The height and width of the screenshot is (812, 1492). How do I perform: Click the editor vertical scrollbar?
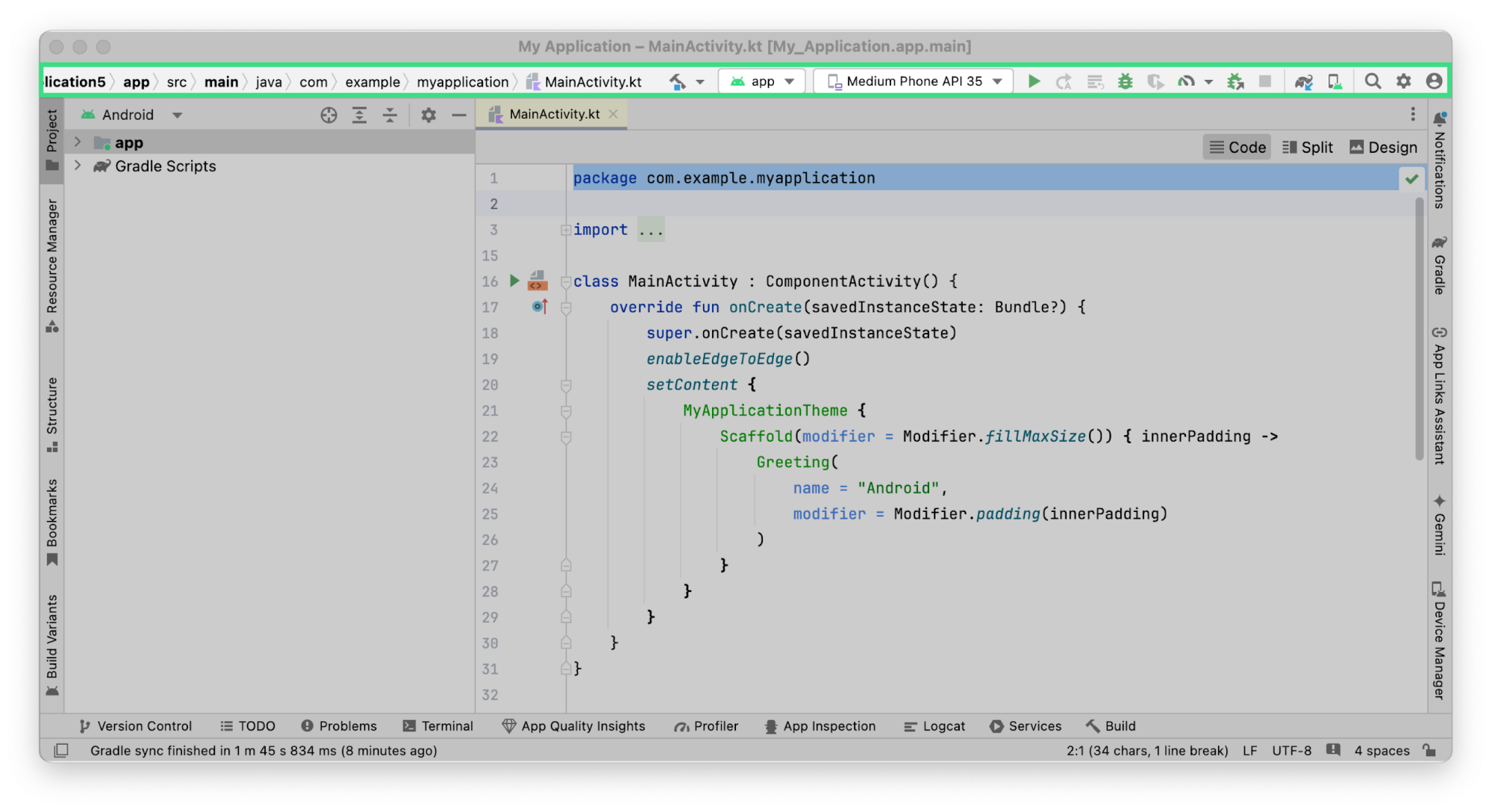coord(1419,328)
